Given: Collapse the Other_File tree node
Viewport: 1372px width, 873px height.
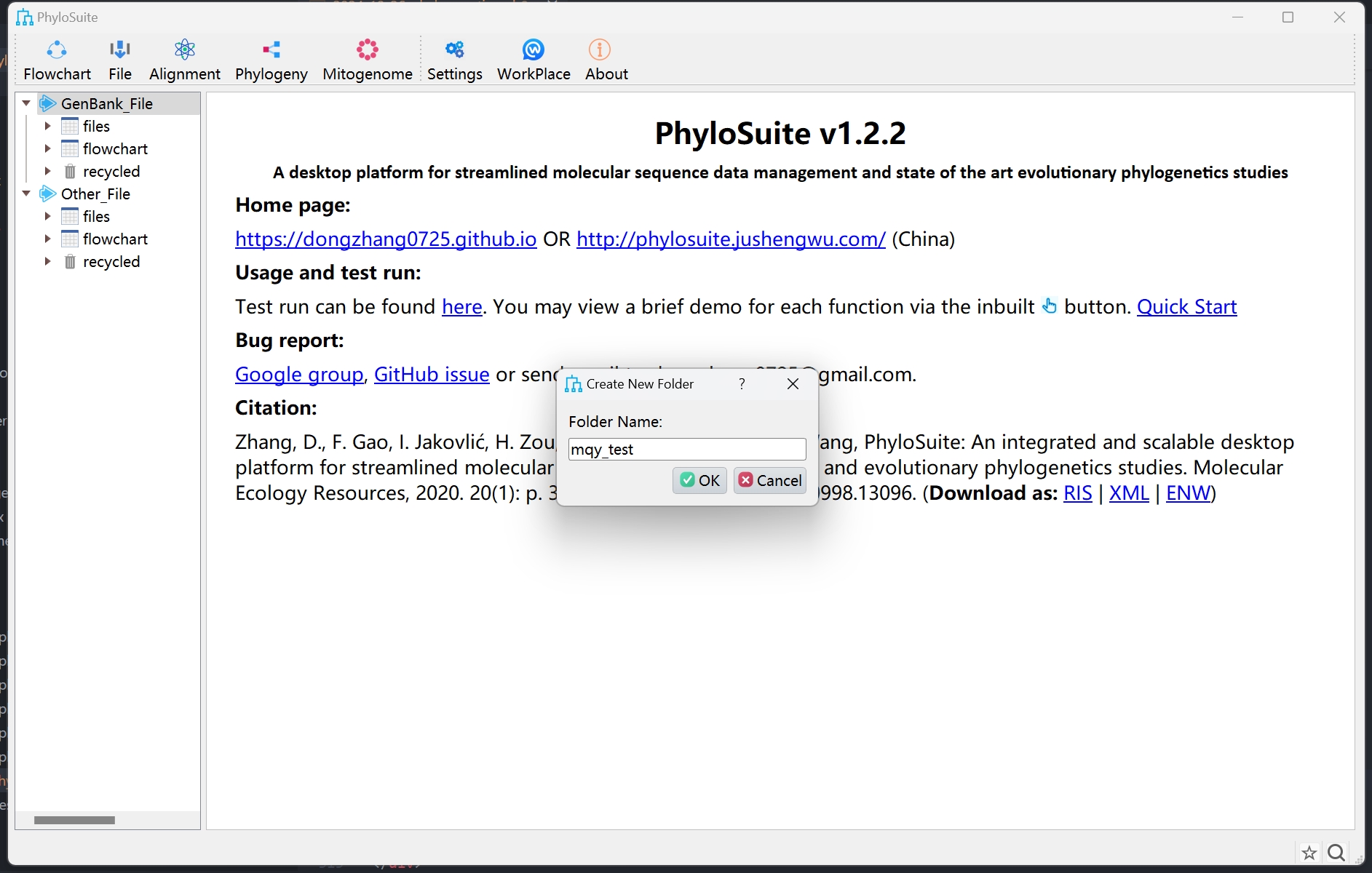Looking at the screenshot, I should (x=27, y=194).
